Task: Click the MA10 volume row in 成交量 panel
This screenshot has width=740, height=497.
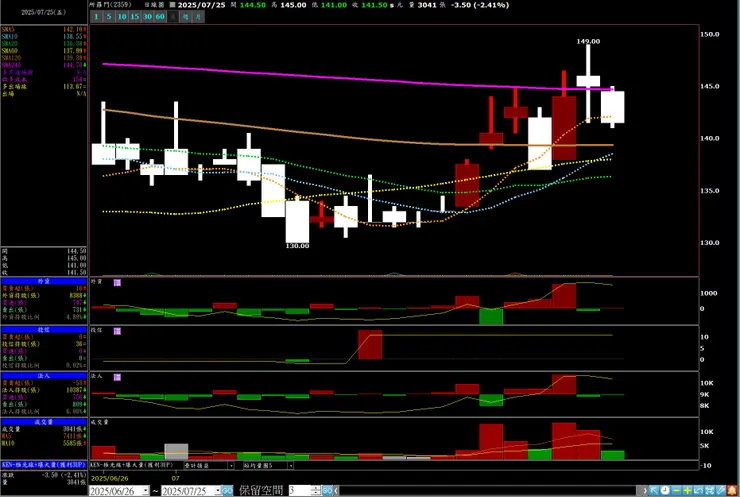Action: click(44, 443)
